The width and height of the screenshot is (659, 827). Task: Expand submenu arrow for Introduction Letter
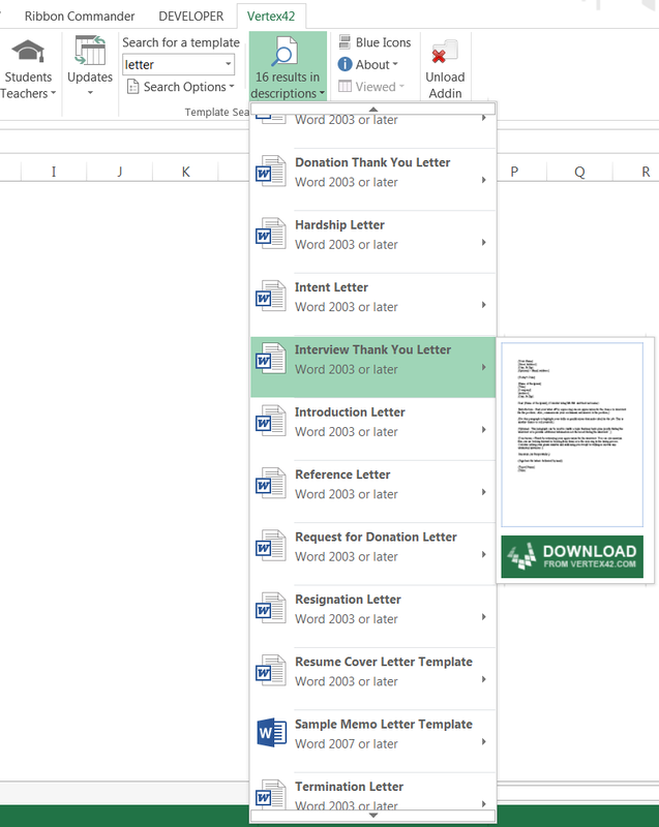(x=483, y=430)
